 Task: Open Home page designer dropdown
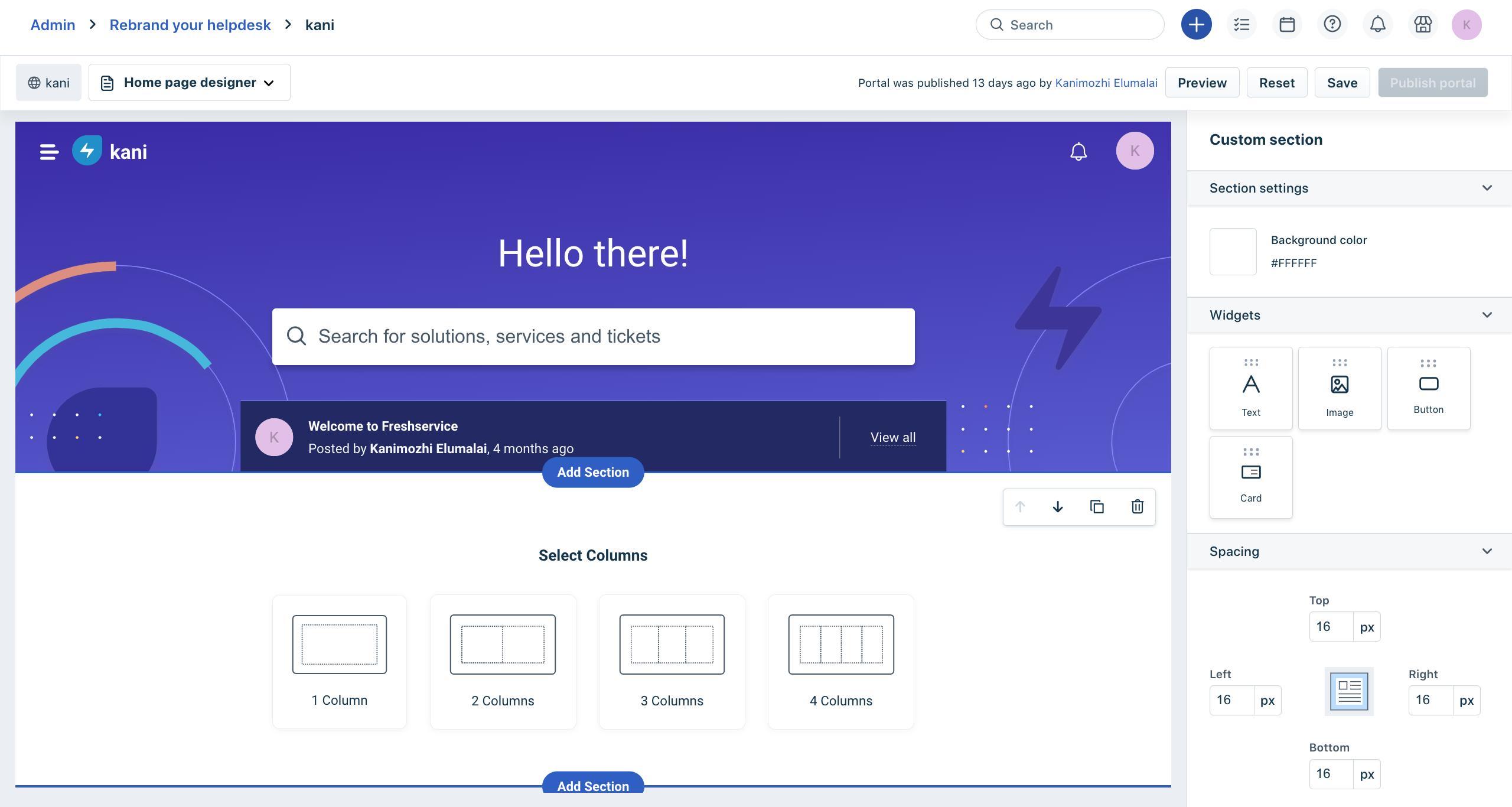click(190, 83)
